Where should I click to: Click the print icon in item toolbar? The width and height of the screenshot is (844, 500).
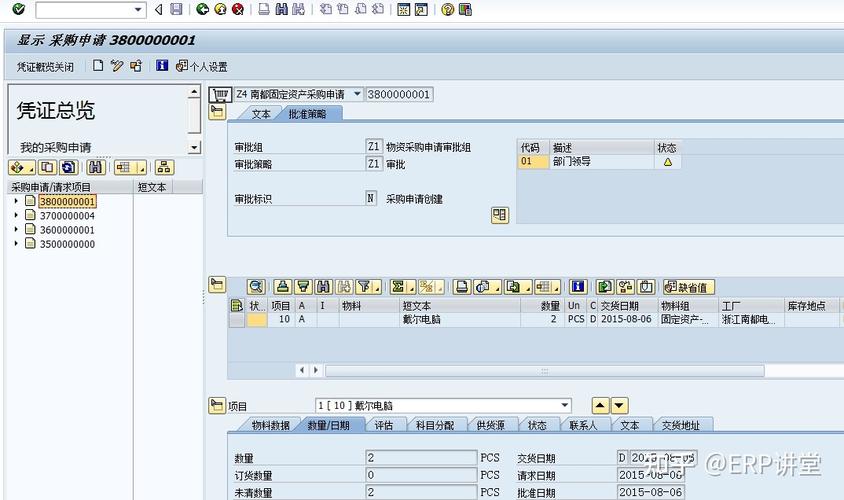coord(461,287)
